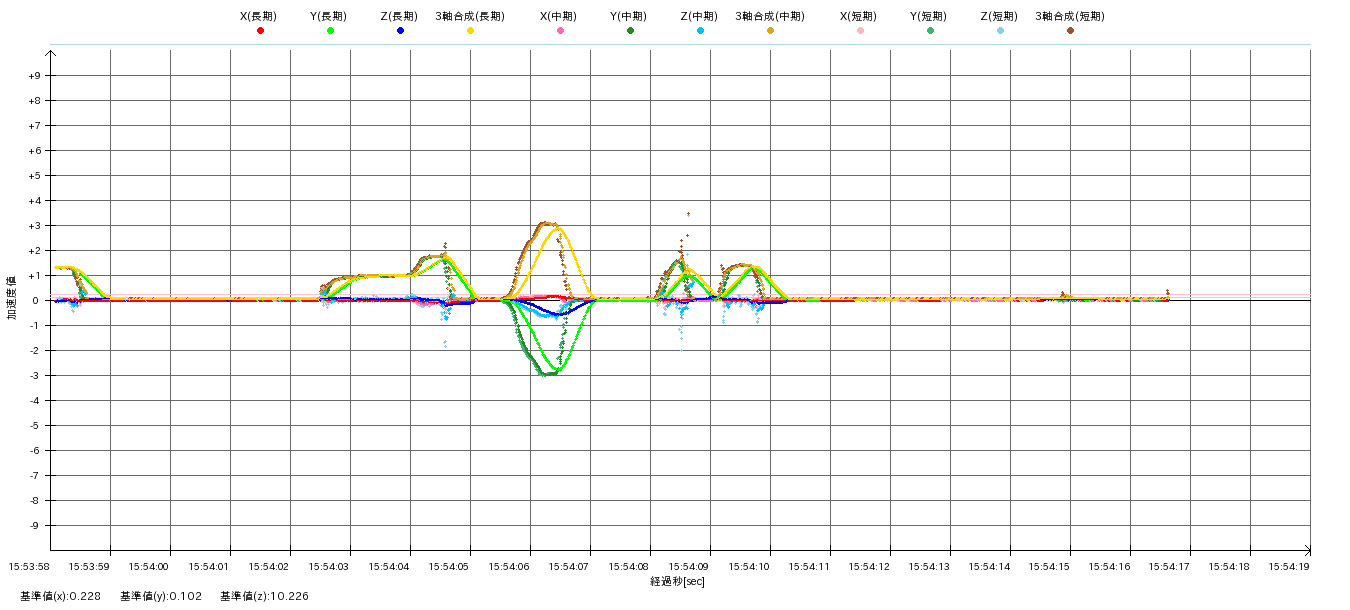Select the pink X(中期) legend dot
The height and width of the screenshot is (610, 1350).
[x=560, y=31]
